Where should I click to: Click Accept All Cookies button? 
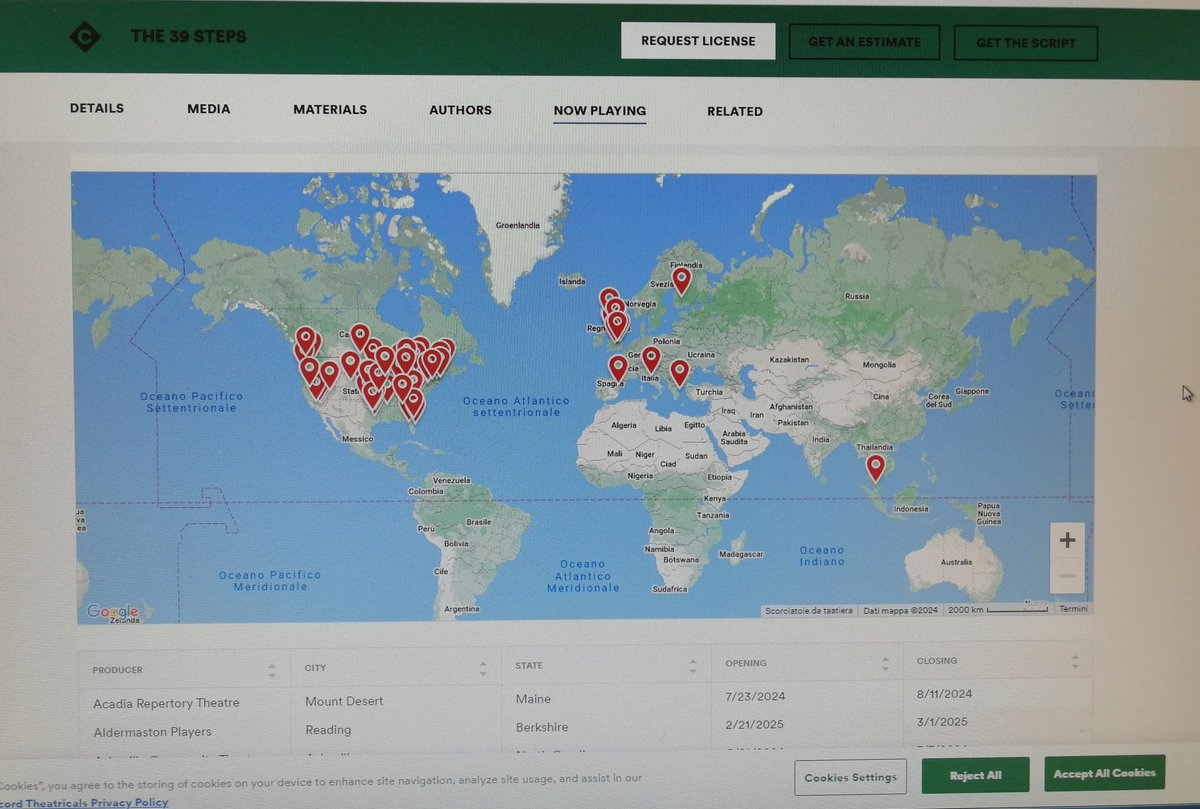(x=1104, y=773)
